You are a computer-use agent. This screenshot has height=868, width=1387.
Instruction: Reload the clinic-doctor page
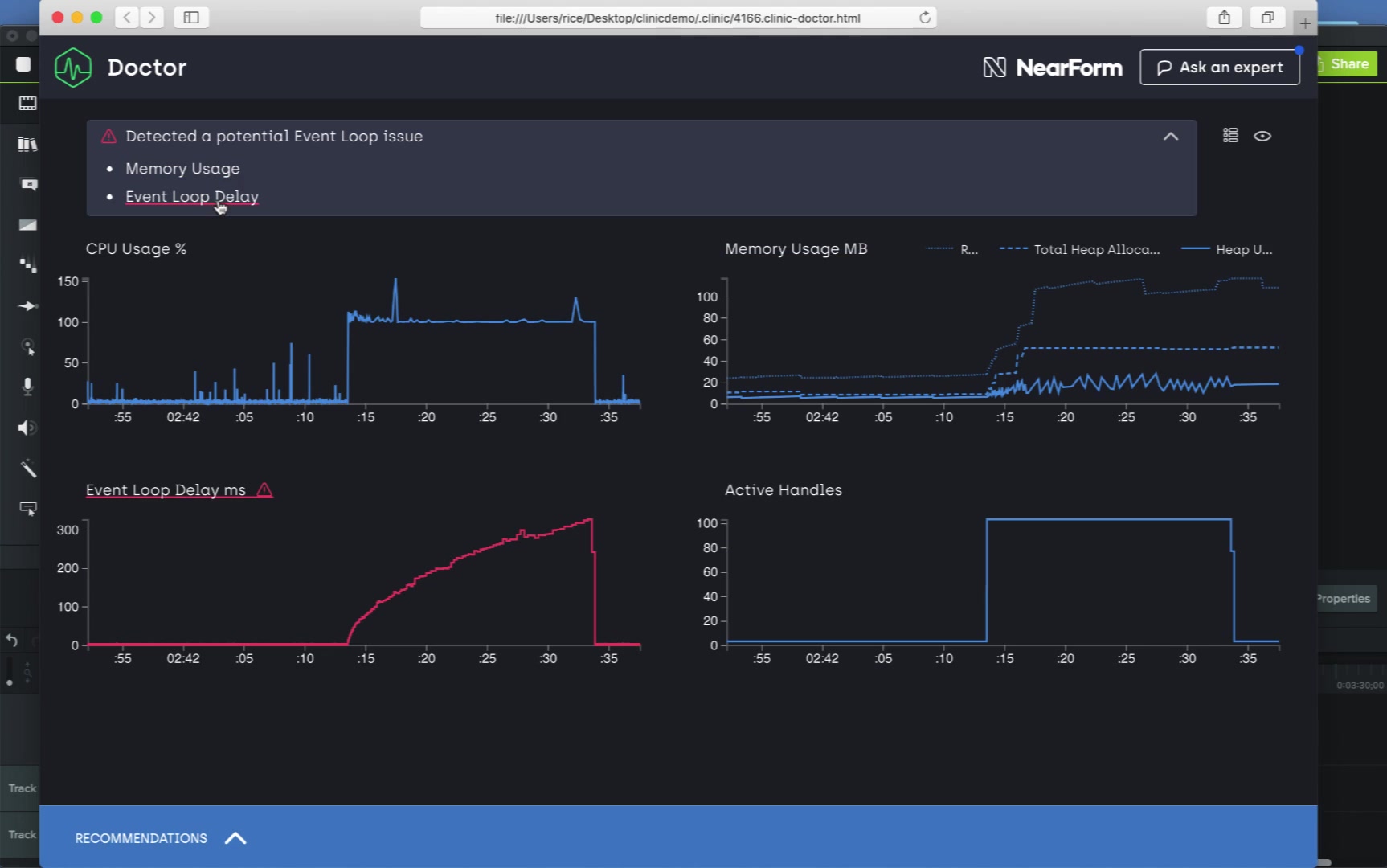925,18
